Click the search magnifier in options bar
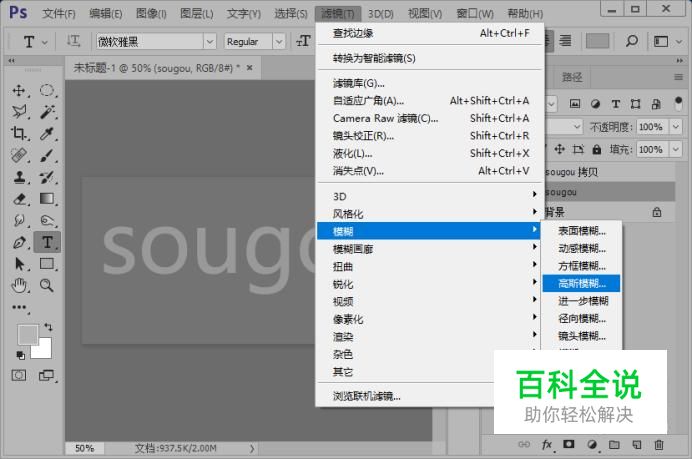This screenshot has height=459, width=692. pyautogui.click(x=632, y=41)
